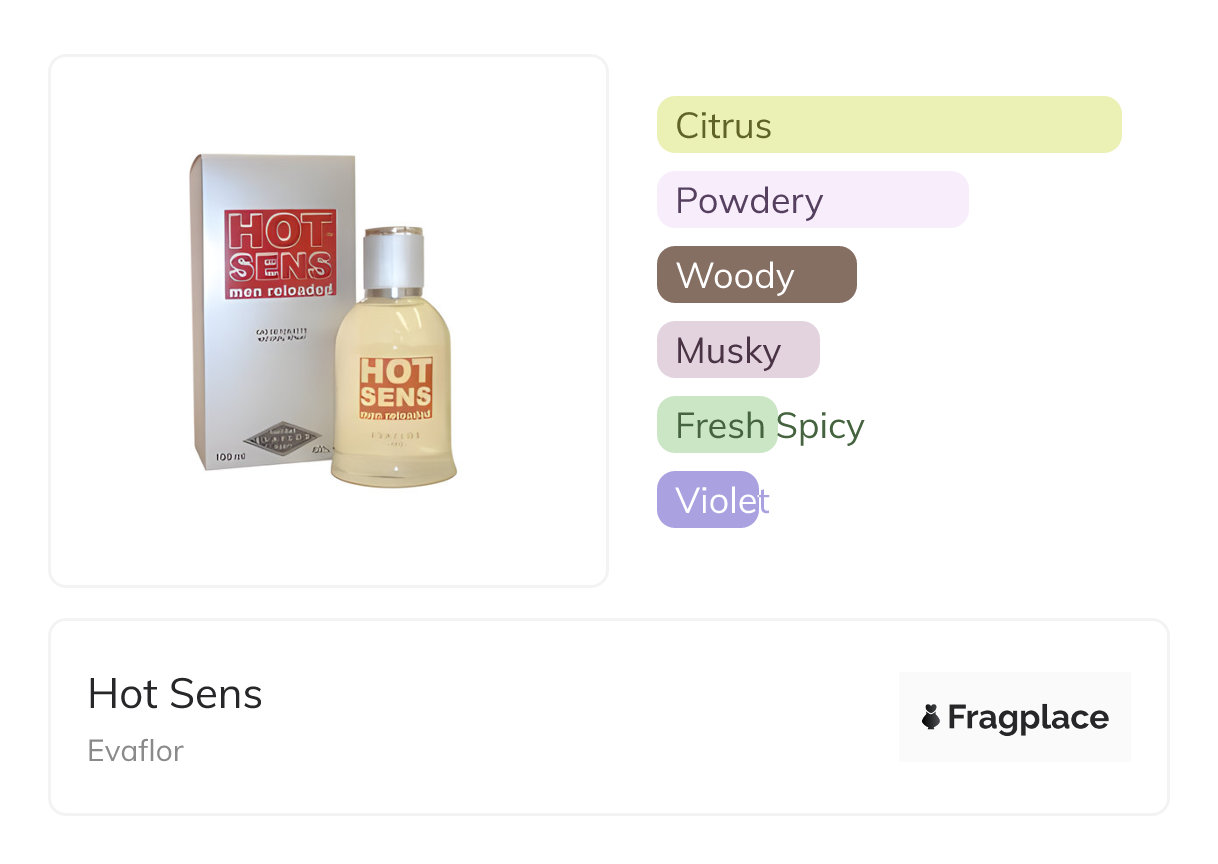The height and width of the screenshot is (864, 1218).
Task: Select the Powdery accord bar
Action: pyautogui.click(x=812, y=200)
